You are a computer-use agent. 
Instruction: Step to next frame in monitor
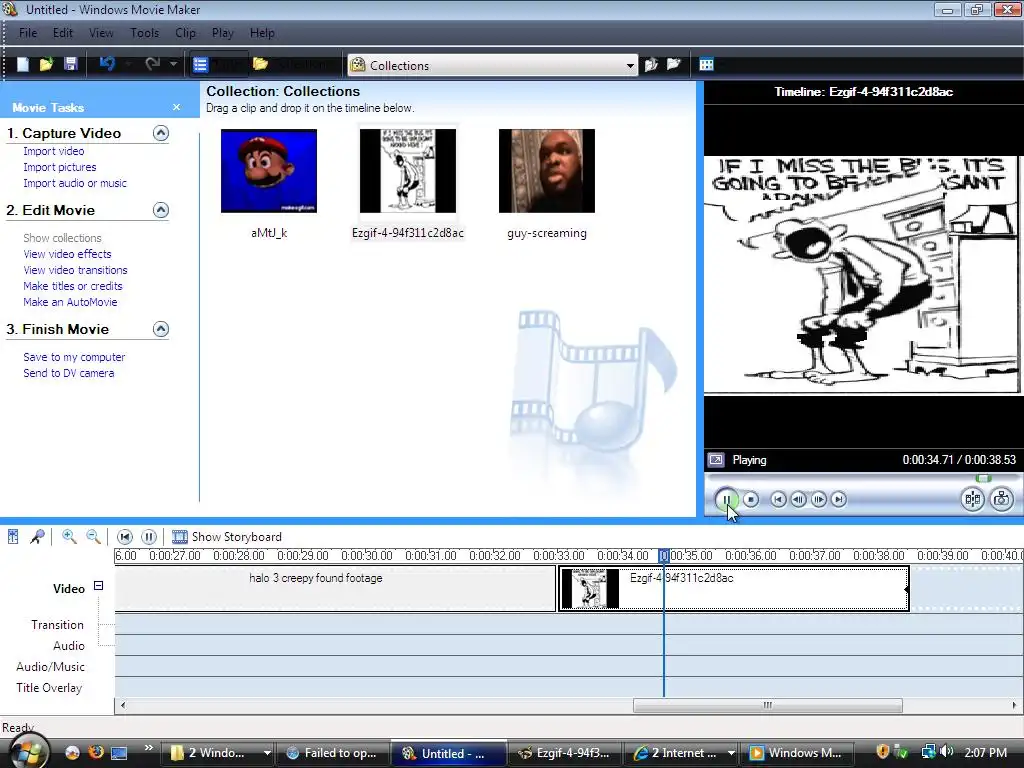click(x=818, y=500)
